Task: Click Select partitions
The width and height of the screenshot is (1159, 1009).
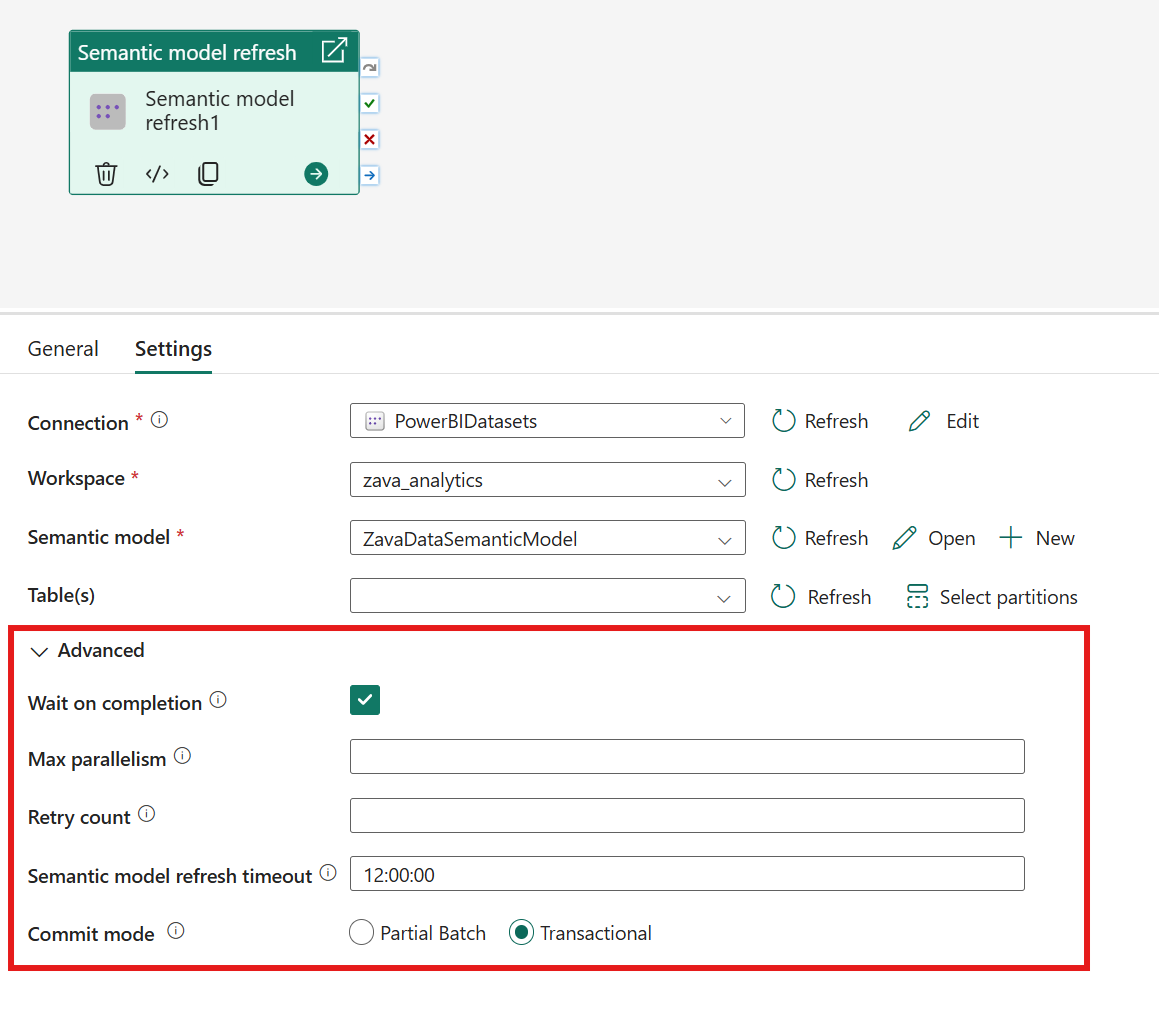Action: click(992, 597)
